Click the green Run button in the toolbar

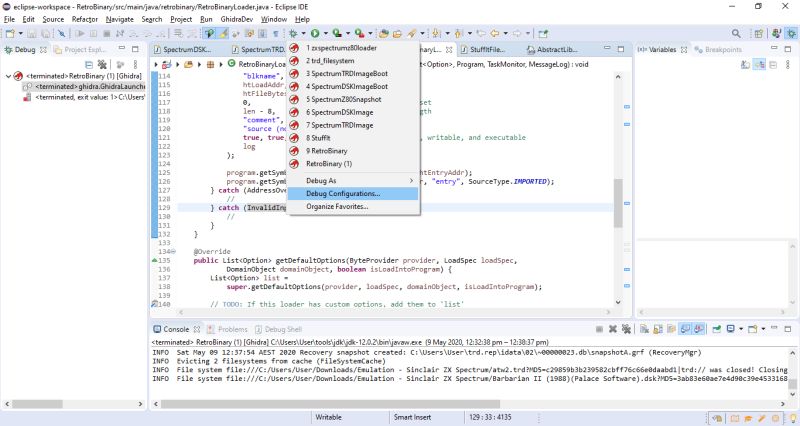pyautogui.click(x=315, y=33)
